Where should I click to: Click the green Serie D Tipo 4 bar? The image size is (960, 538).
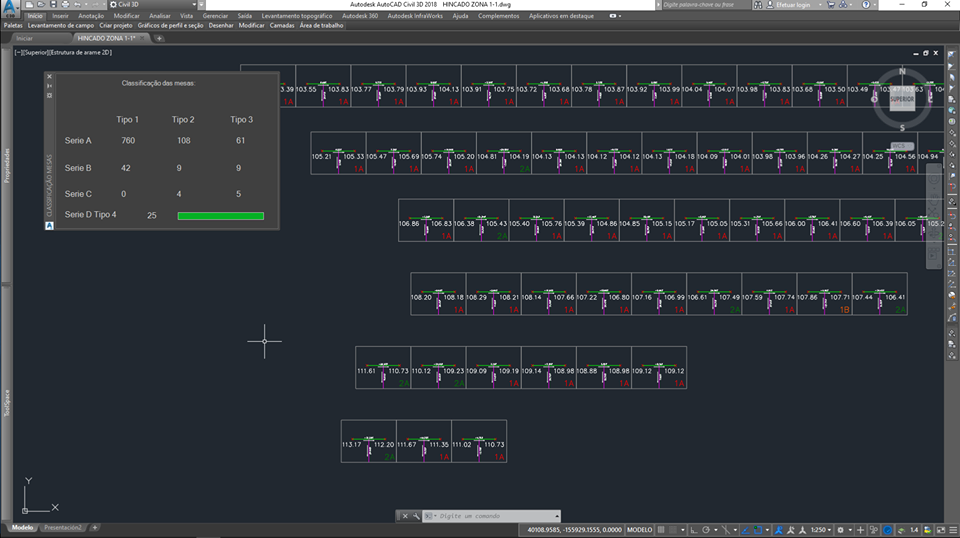point(220,215)
